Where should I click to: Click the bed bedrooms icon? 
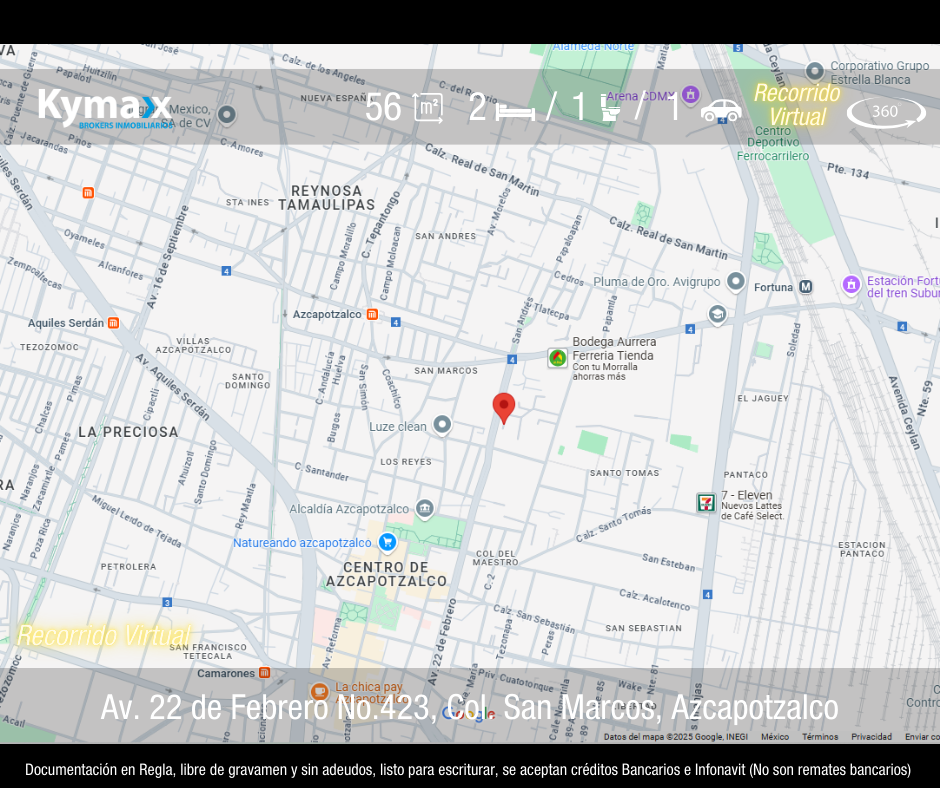pyautogui.click(x=516, y=112)
